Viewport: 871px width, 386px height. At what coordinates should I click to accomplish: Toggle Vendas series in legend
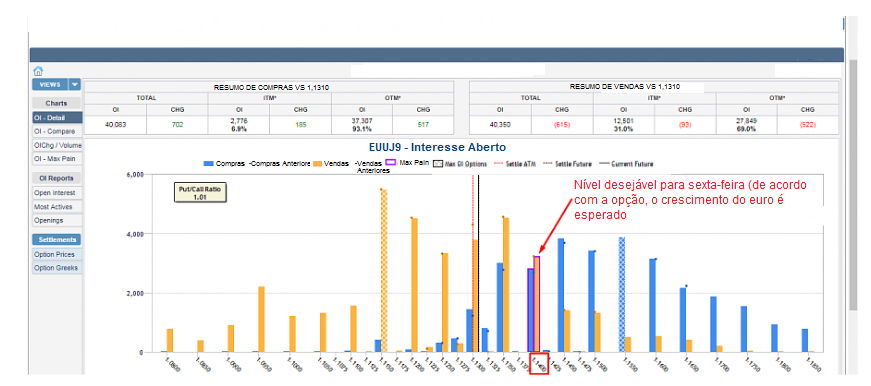332,164
